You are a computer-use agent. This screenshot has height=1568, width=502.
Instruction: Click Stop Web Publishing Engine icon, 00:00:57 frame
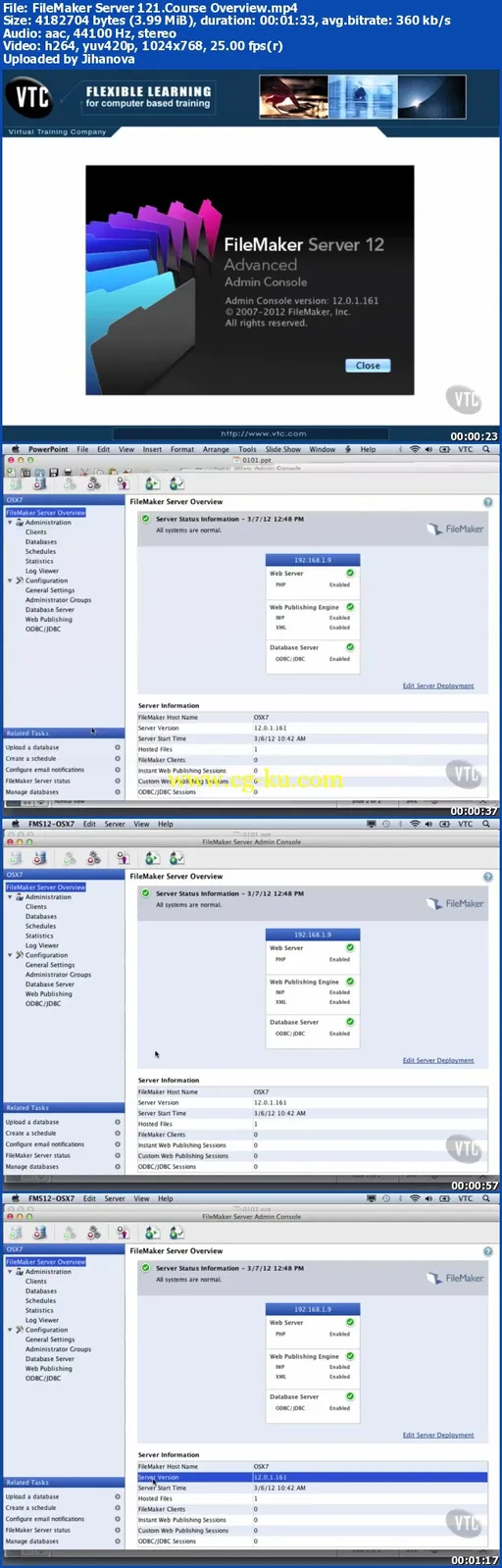tap(93, 858)
